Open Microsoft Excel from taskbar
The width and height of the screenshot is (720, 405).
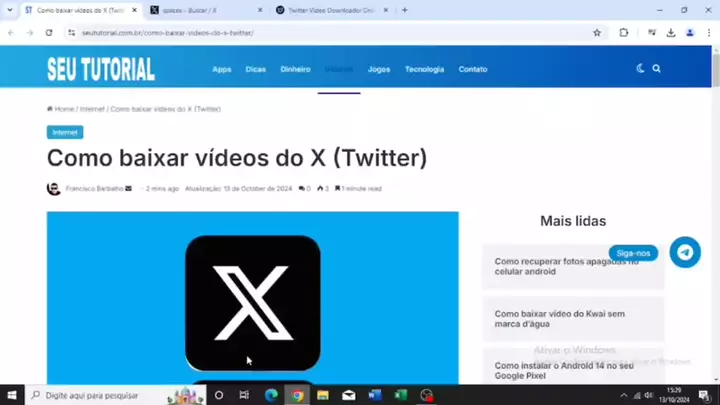pos(400,395)
